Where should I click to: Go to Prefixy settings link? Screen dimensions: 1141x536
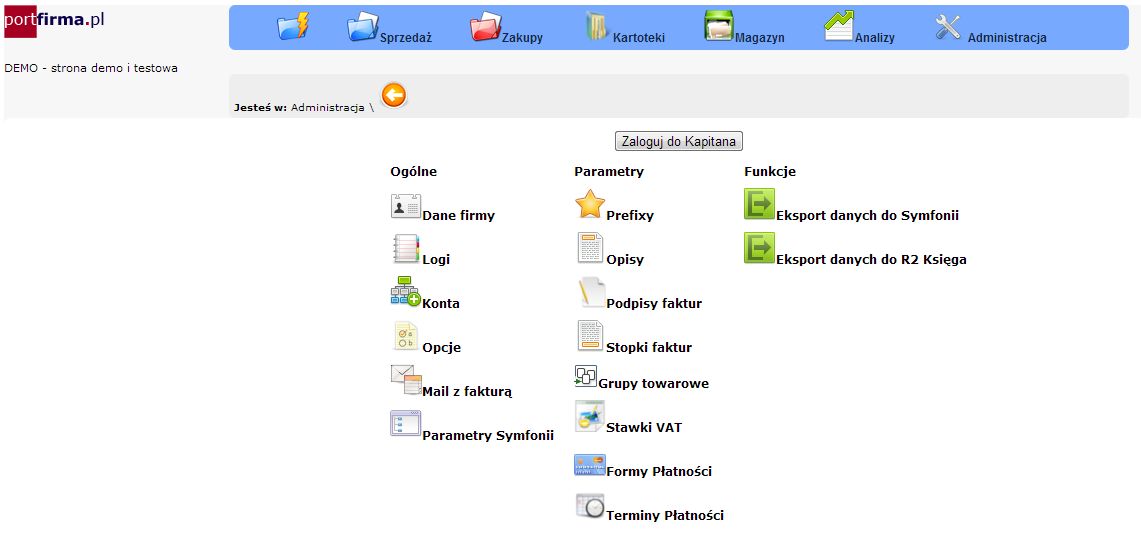[x=630, y=216]
